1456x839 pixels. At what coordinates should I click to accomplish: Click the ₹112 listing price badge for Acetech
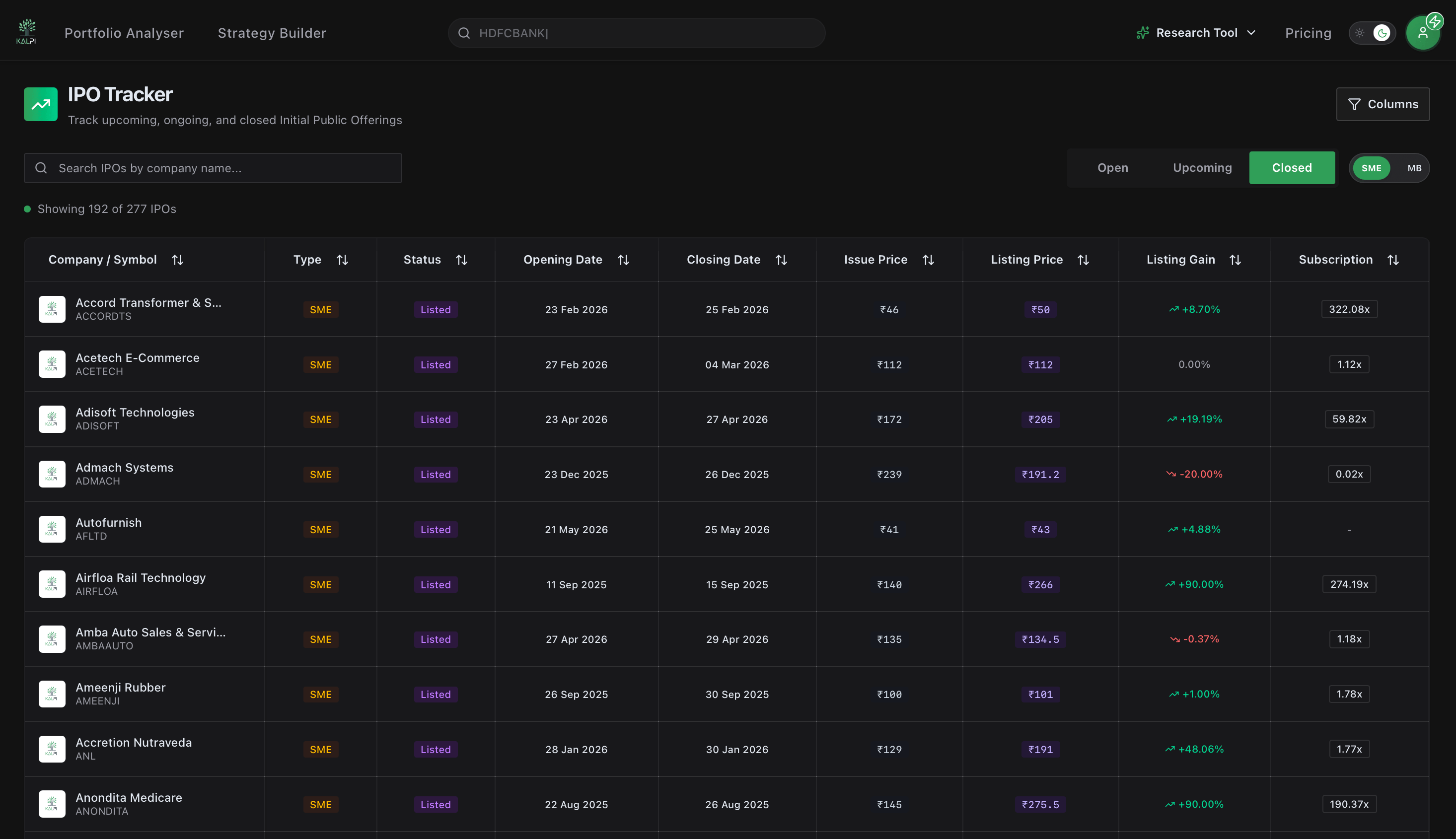[x=1040, y=365]
